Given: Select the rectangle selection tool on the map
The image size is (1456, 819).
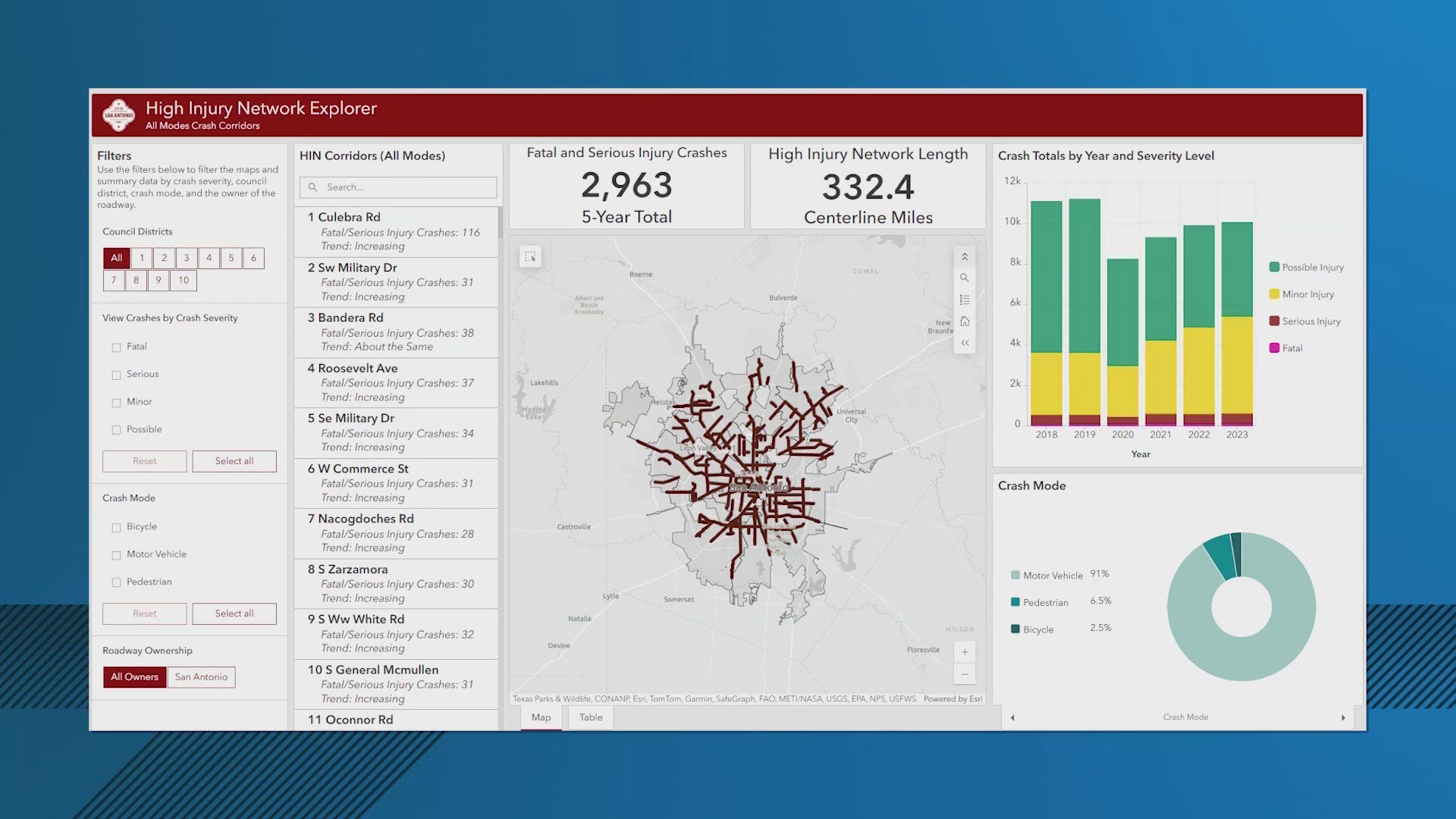Looking at the screenshot, I should 531,257.
